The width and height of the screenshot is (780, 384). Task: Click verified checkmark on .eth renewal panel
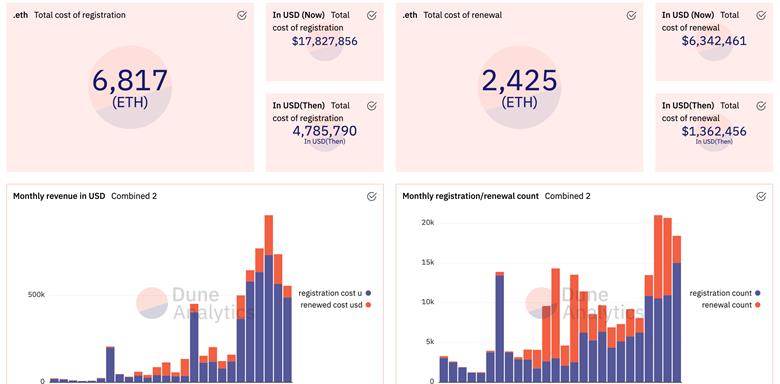tap(631, 15)
